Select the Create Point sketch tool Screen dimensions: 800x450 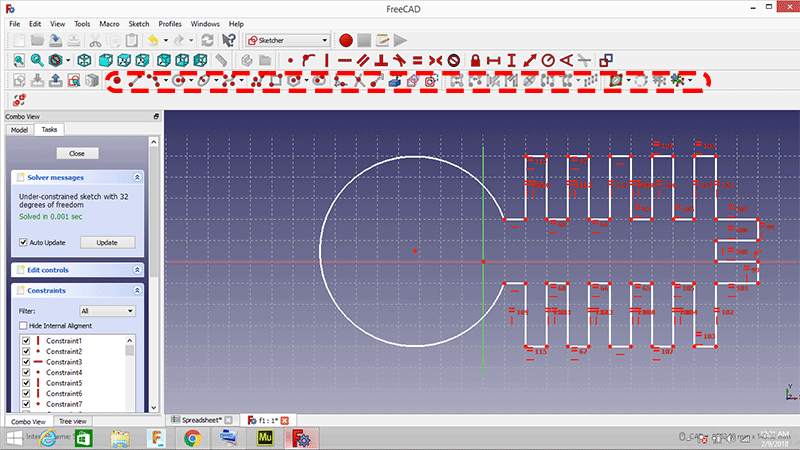point(117,81)
